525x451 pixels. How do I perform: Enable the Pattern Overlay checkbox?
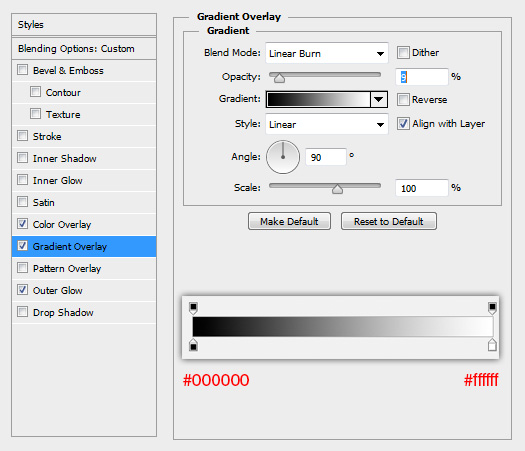tap(22, 268)
